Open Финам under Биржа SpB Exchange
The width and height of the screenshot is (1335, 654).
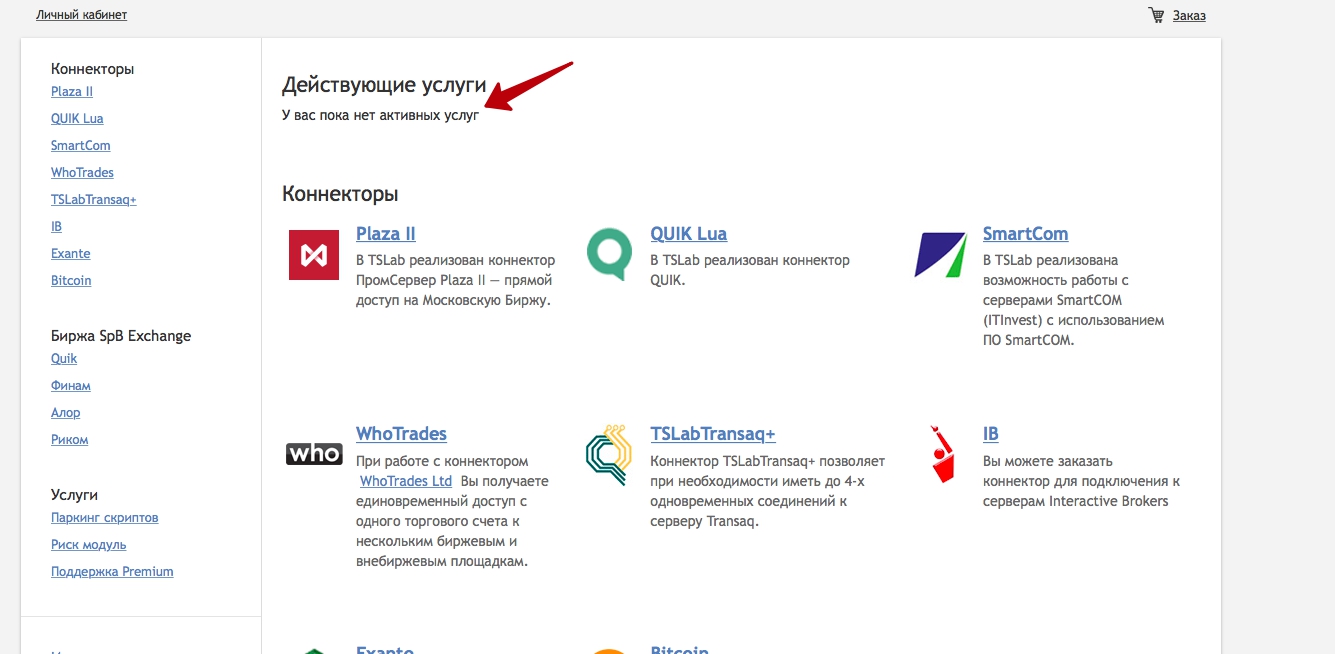(x=71, y=386)
